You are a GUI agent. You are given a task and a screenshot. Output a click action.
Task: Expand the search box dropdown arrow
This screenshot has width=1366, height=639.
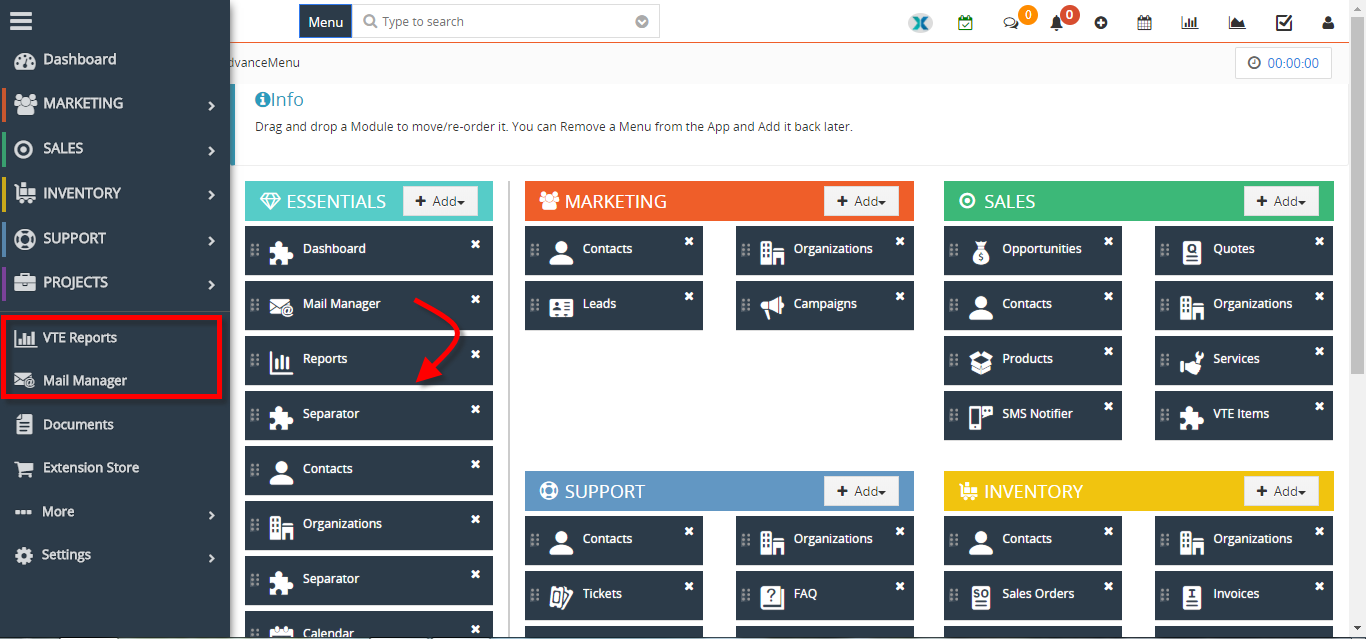pos(642,22)
